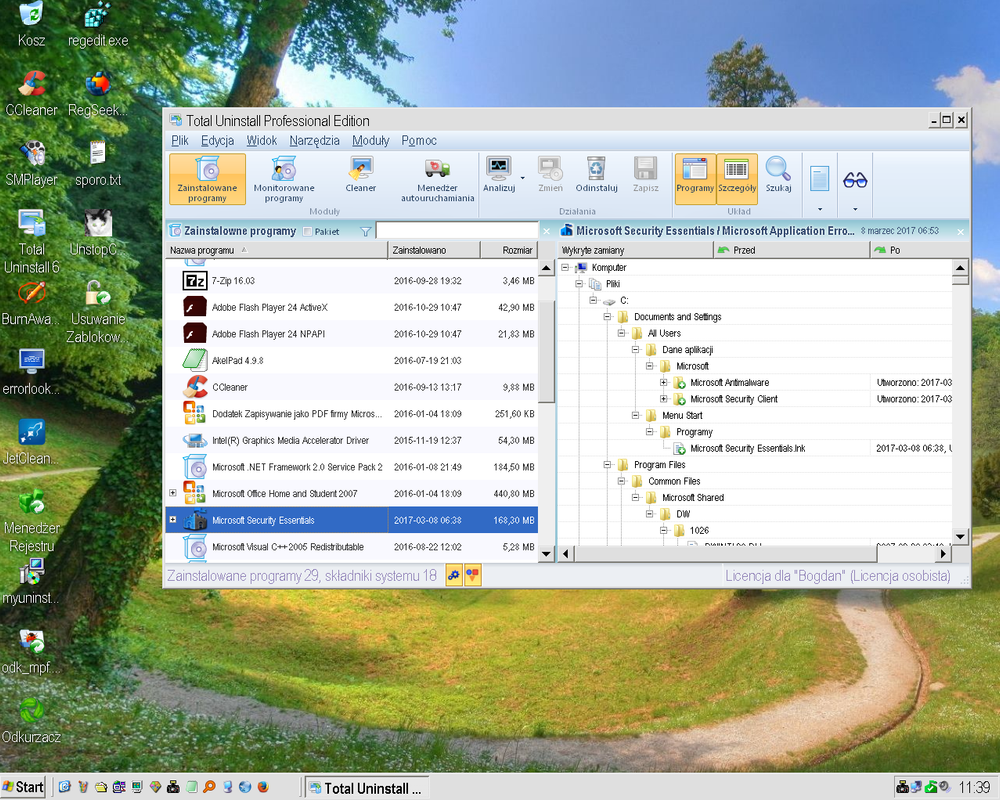Open the Plik menu
This screenshot has width=1000, height=800.
click(180, 140)
